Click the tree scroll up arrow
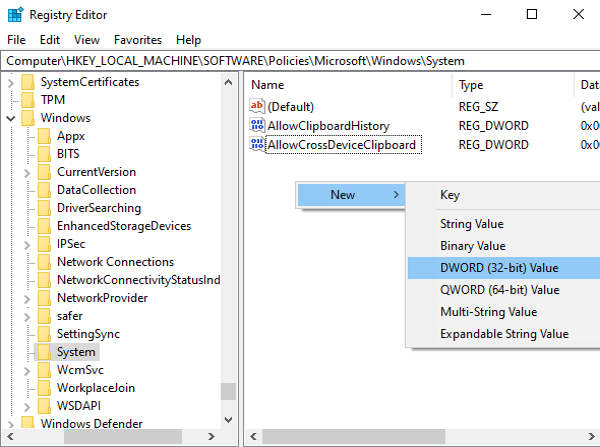This screenshot has height=447, width=600. pos(228,82)
